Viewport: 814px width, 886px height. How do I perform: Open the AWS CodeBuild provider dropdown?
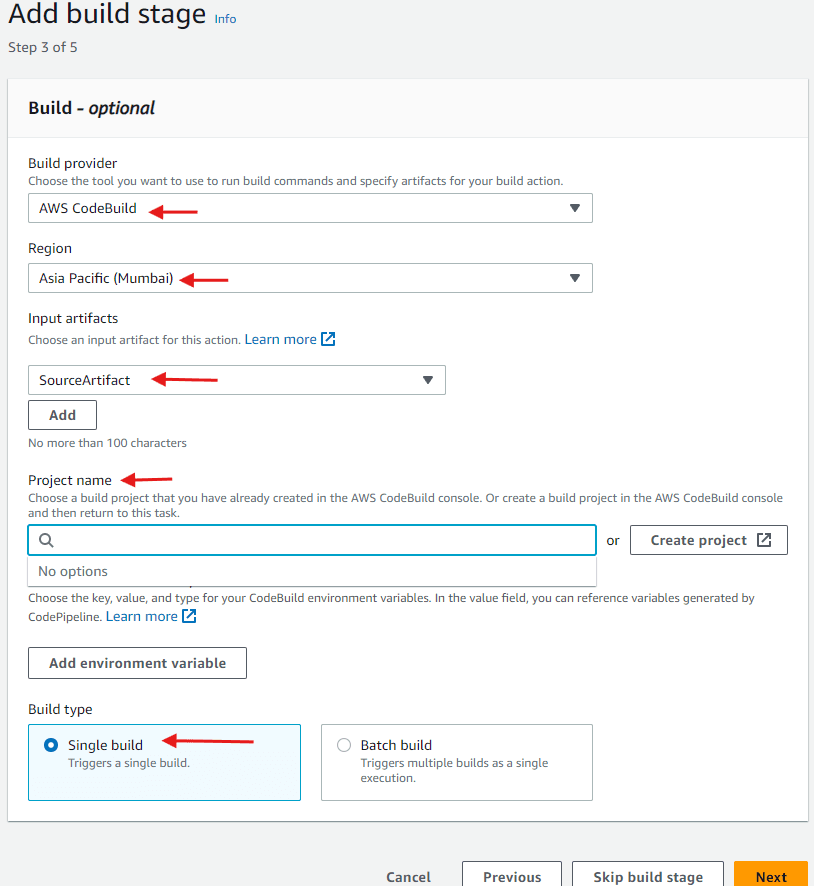(x=310, y=208)
